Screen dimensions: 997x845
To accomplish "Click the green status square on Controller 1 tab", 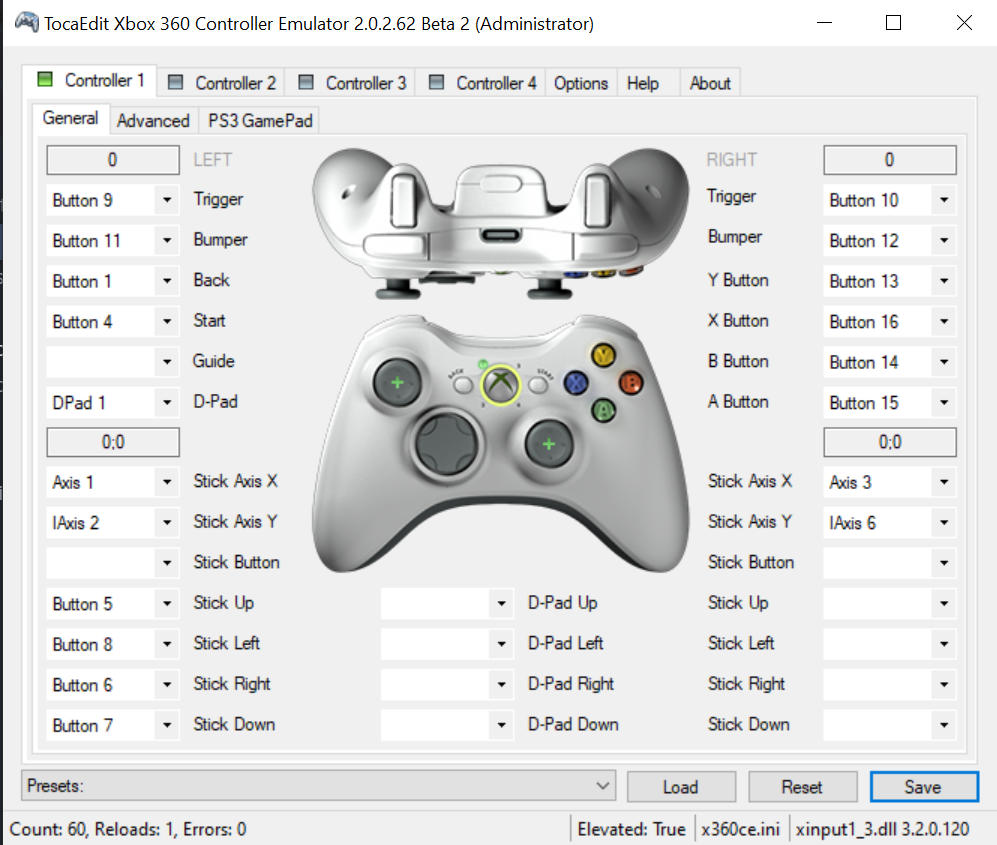I will click(45, 79).
